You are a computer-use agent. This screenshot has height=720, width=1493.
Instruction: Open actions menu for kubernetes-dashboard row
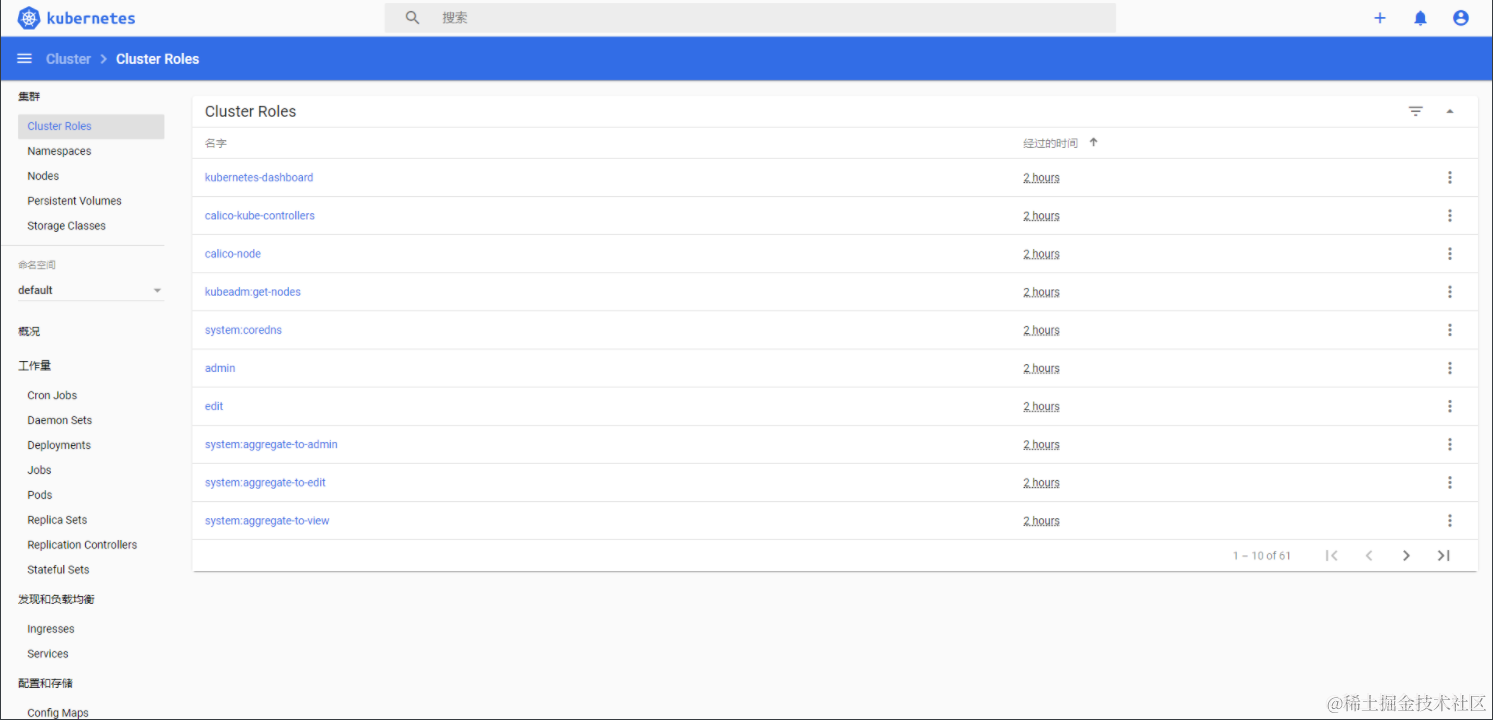point(1450,178)
